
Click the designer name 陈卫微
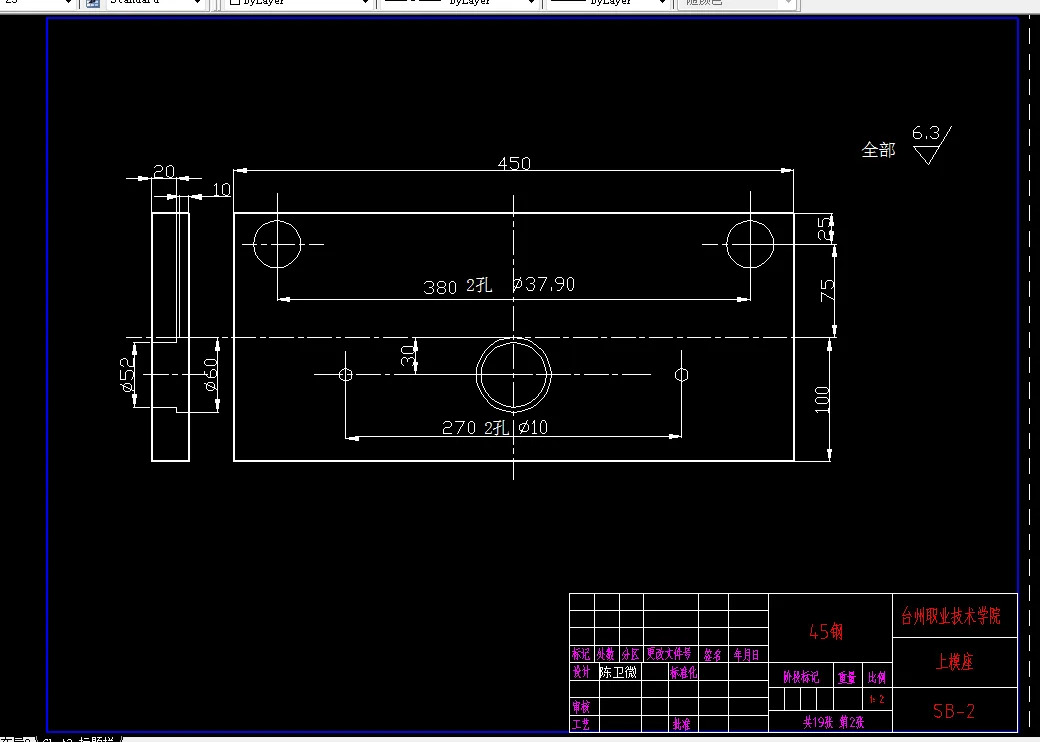pos(618,672)
